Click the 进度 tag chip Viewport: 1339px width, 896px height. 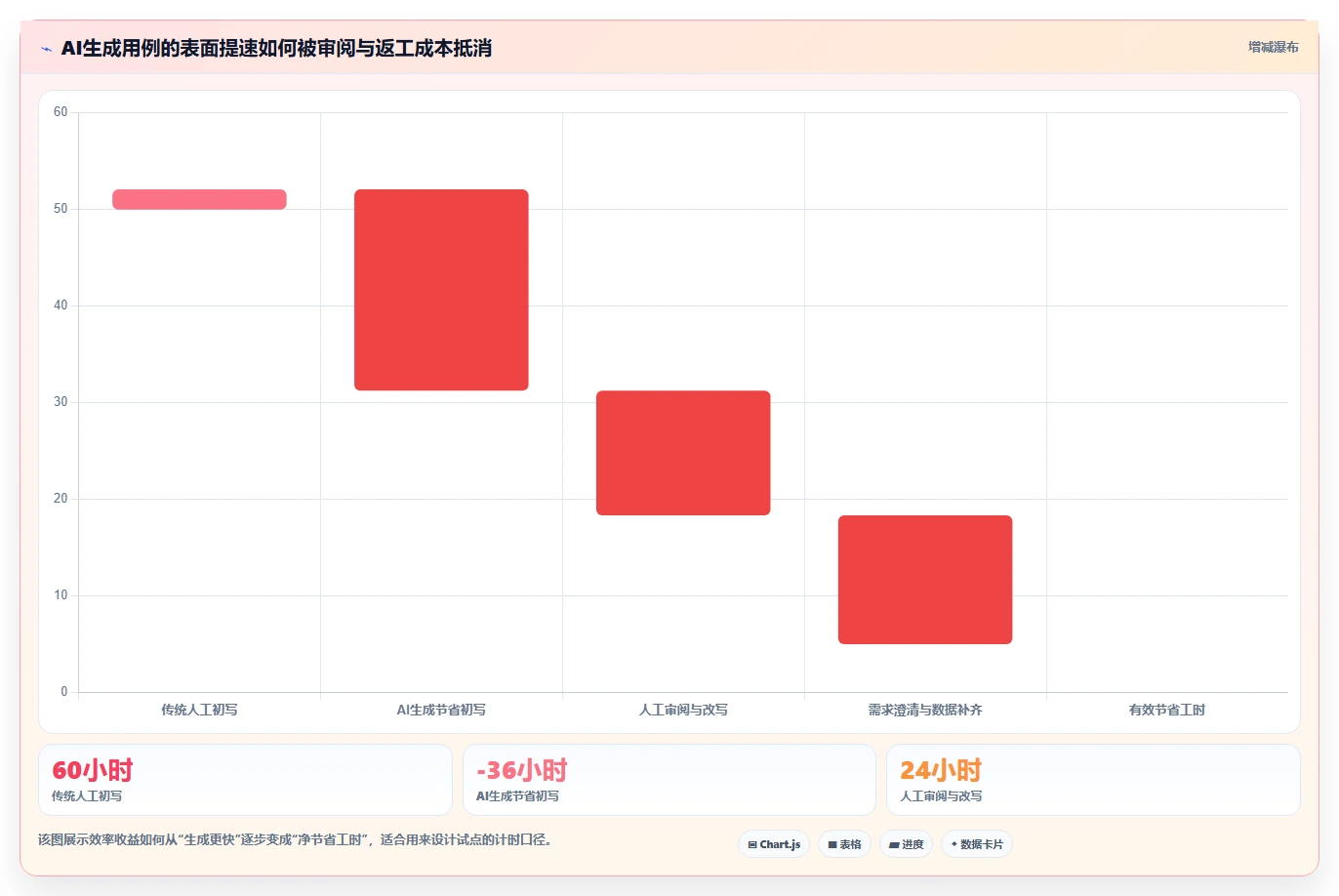[907, 844]
